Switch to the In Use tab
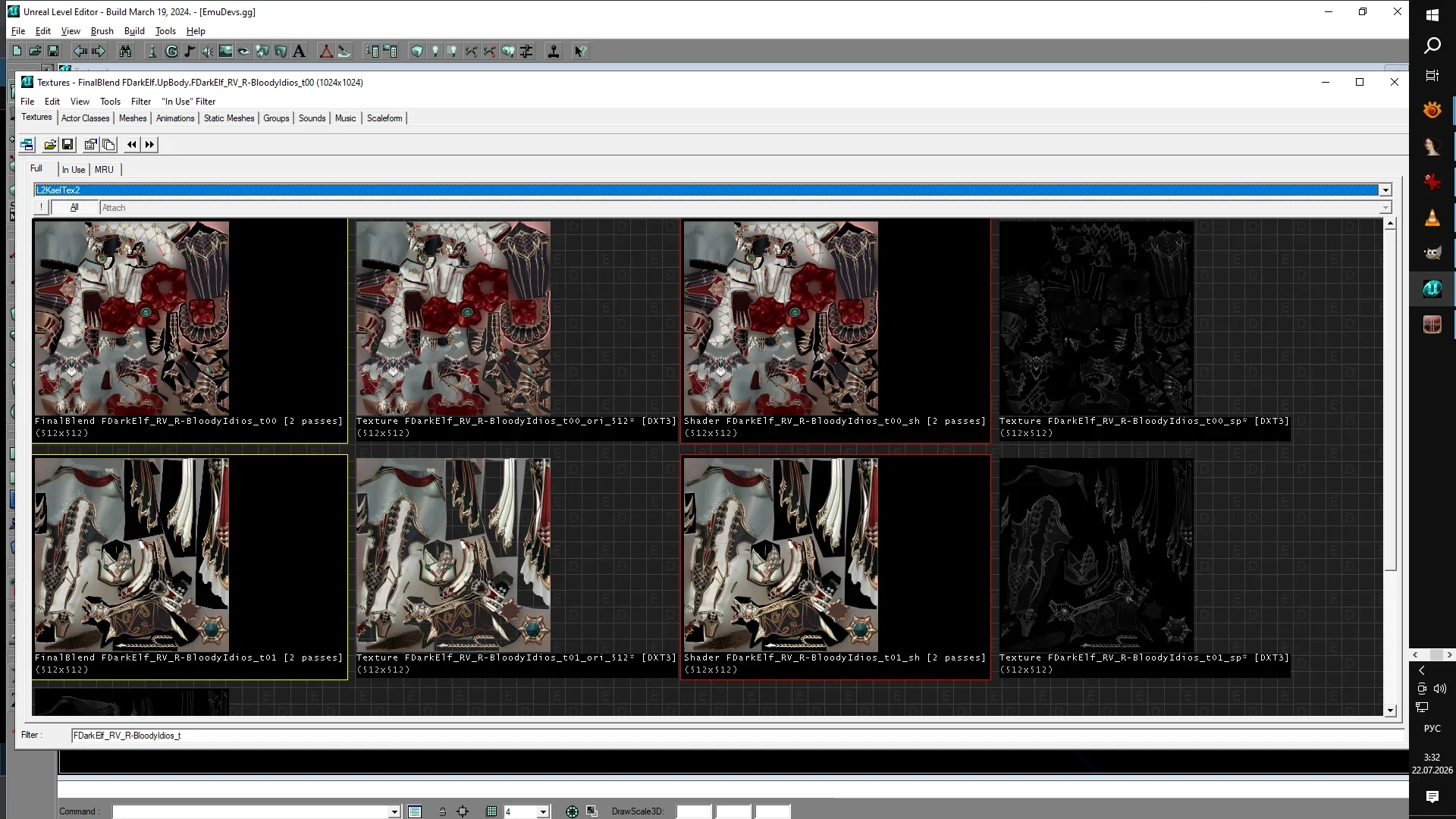Viewport: 1456px width, 819px height. click(x=74, y=170)
